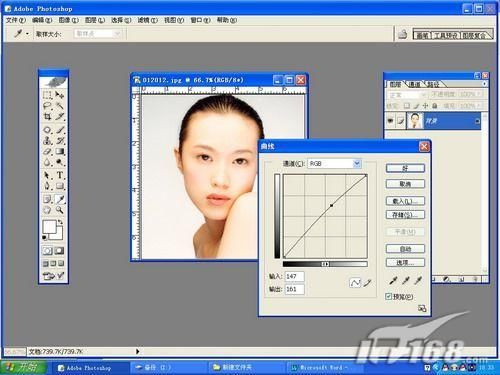The image size is (500, 375).
Task: Select the Dodge tool
Action: point(60,162)
